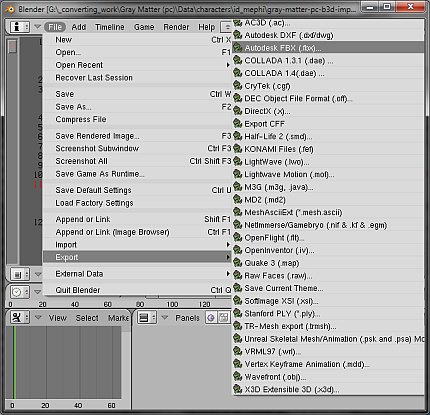Viewport: 430px width, 415px height.
Task: Click the Blender logo in the title bar
Action: pos(10,9)
